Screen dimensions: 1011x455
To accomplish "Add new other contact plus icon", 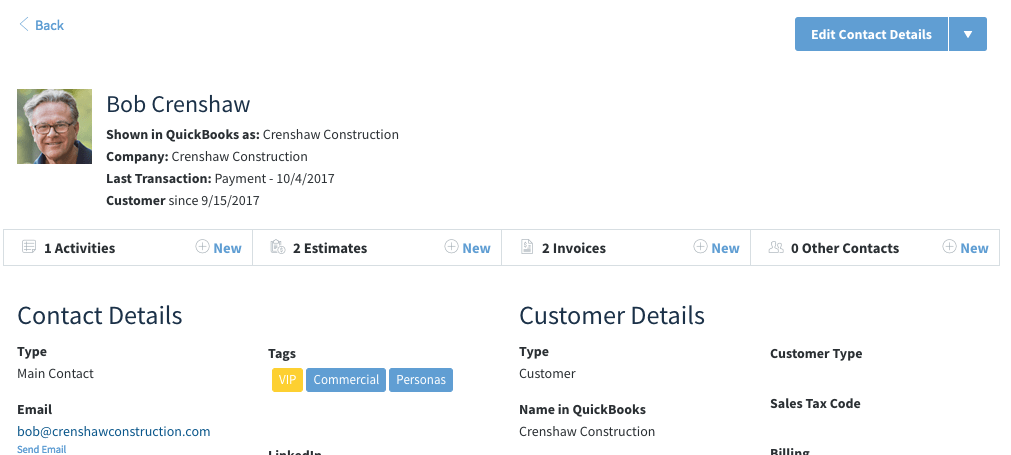I will pyautogui.click(x=950, y=247).
